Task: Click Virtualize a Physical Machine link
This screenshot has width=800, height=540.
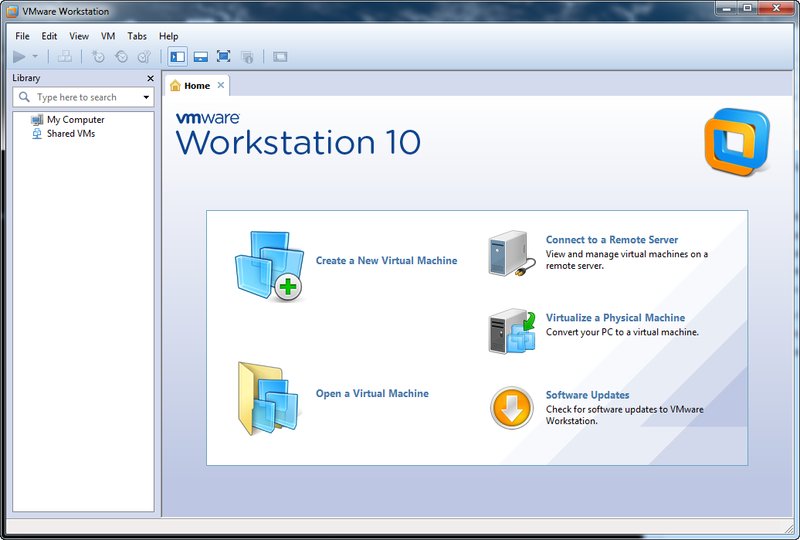Action: pos(615,317)
